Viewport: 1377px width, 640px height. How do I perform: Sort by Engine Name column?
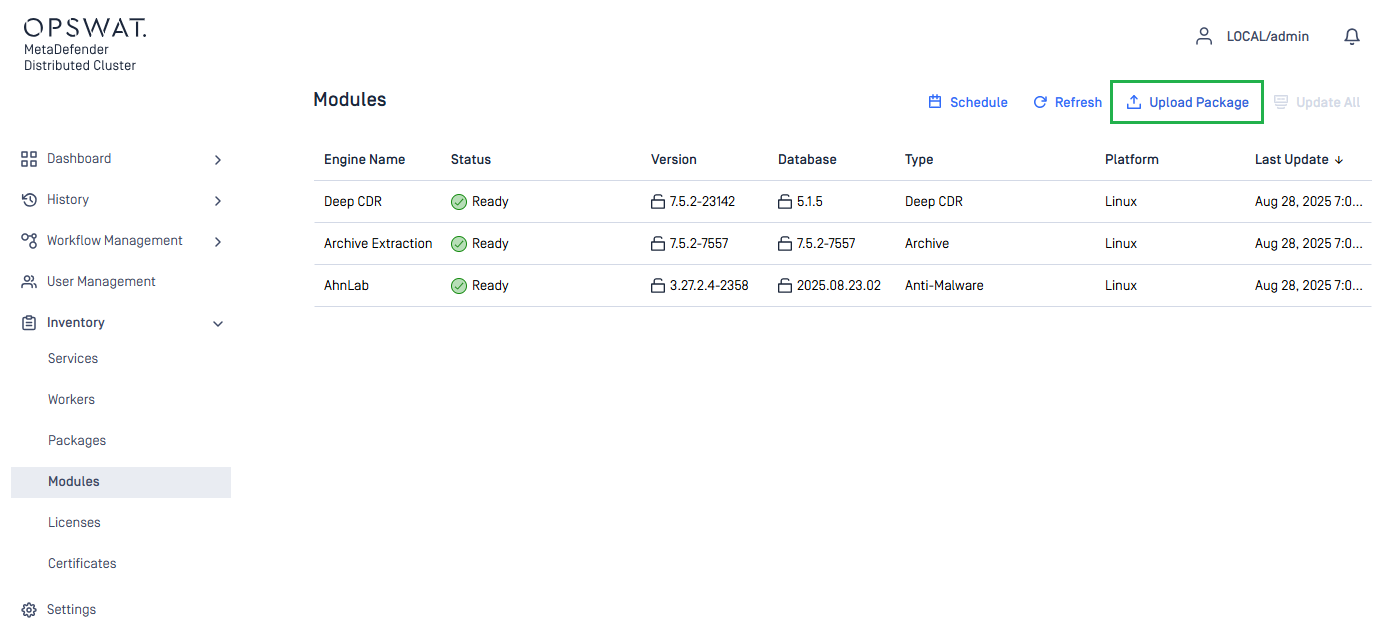click(365, 160)
